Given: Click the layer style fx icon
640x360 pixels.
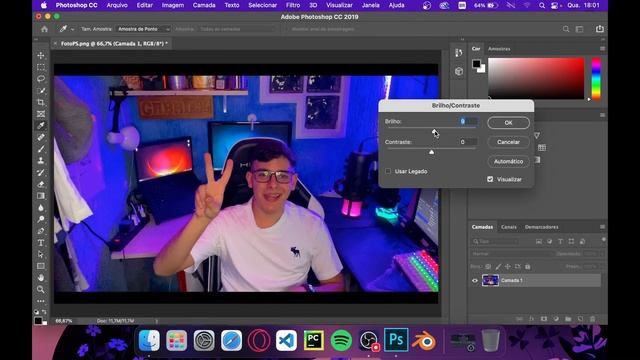Looking at the screenshot, I should tap(531, 319).
